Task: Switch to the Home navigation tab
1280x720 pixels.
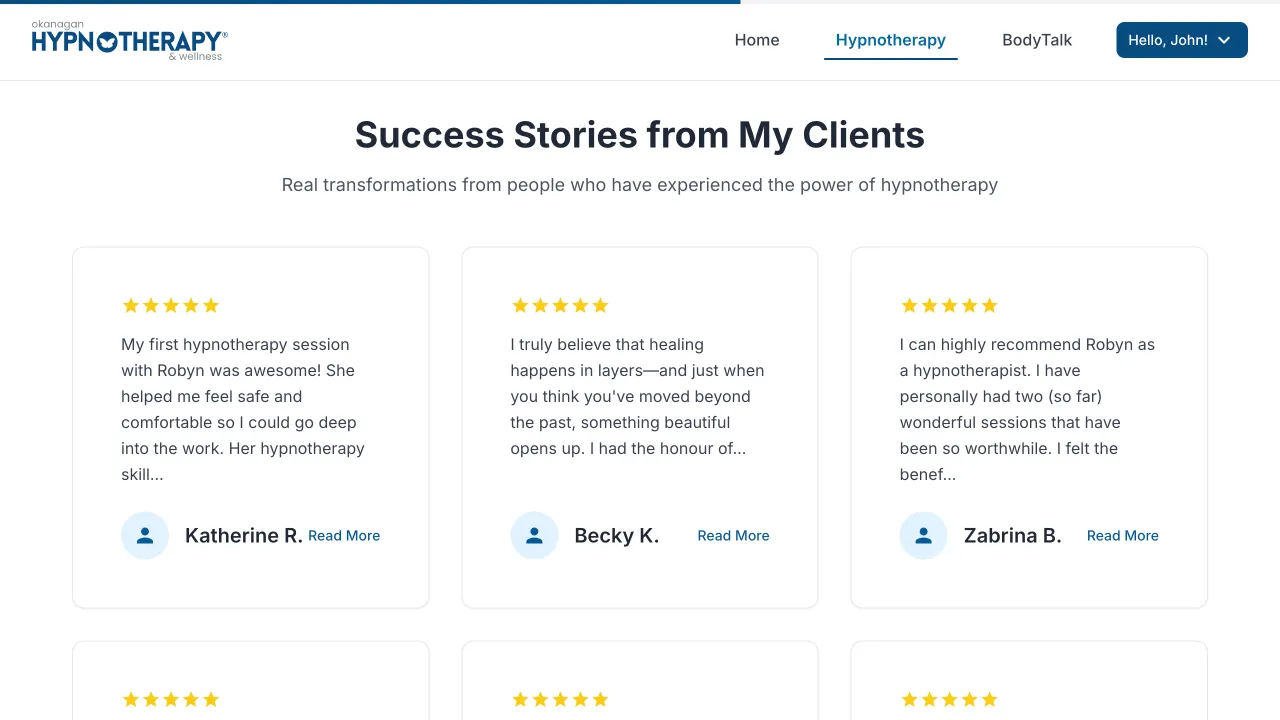Action: (x=757, y=40)
